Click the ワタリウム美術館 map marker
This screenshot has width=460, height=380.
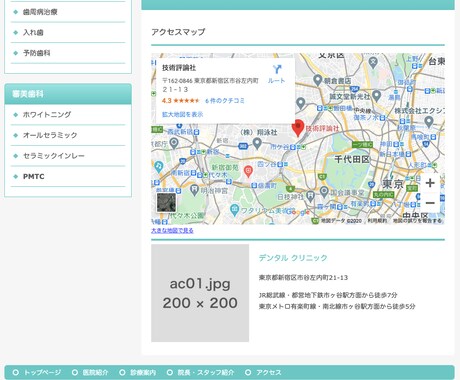point(235,210)
